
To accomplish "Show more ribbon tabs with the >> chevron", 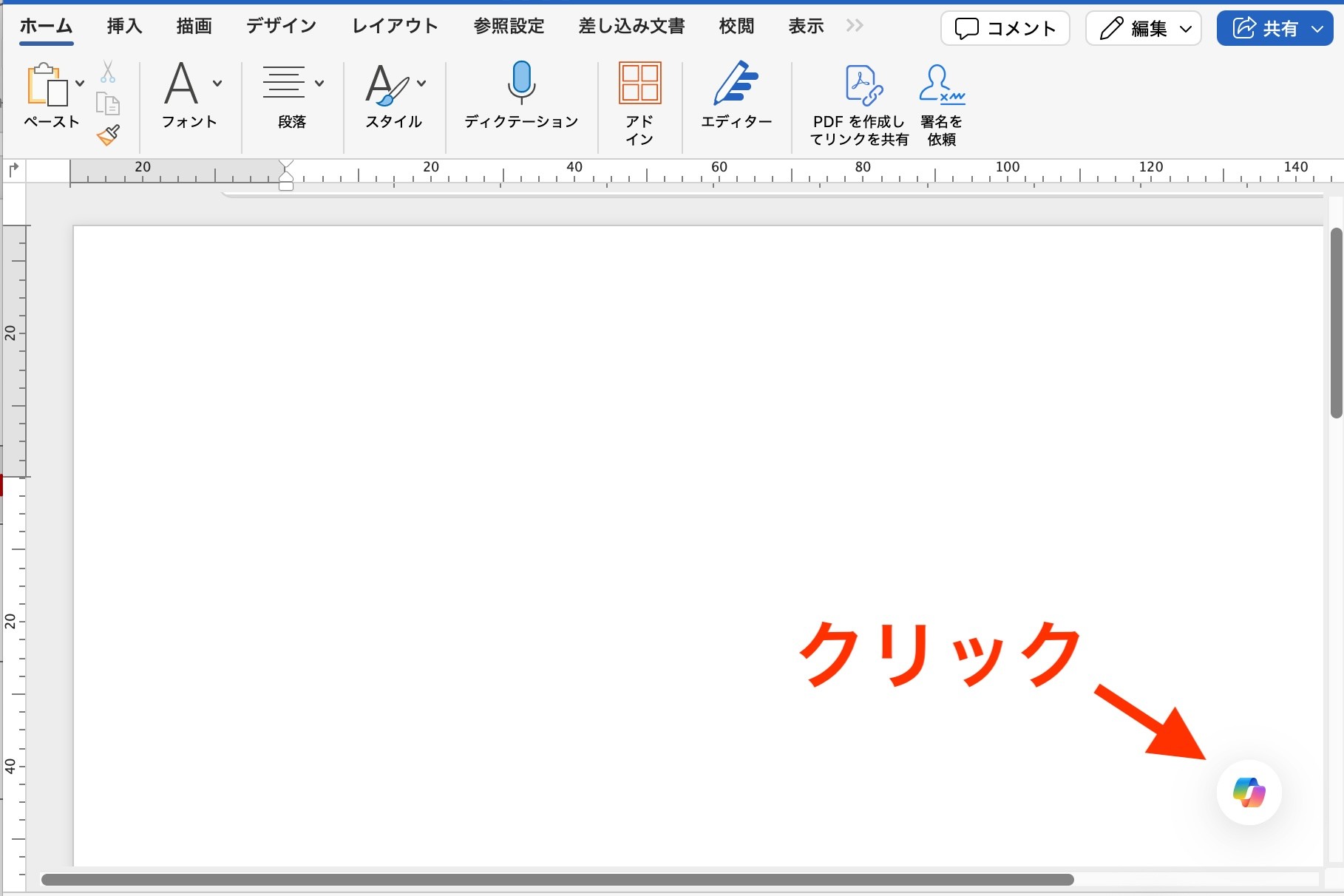I will [x=855, y=26].
